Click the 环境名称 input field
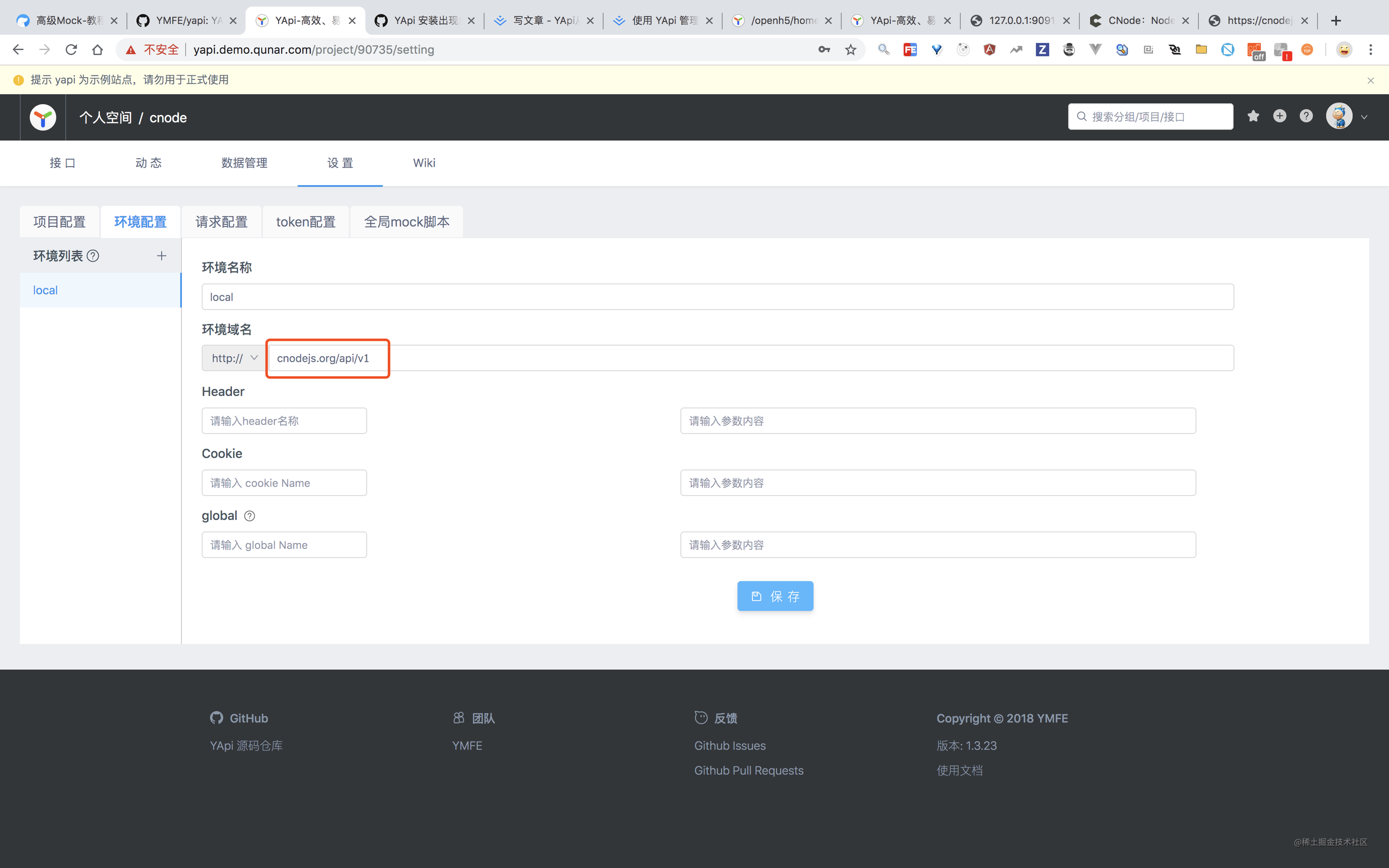This screenshot has width=1389, height=868. point(718,297)
